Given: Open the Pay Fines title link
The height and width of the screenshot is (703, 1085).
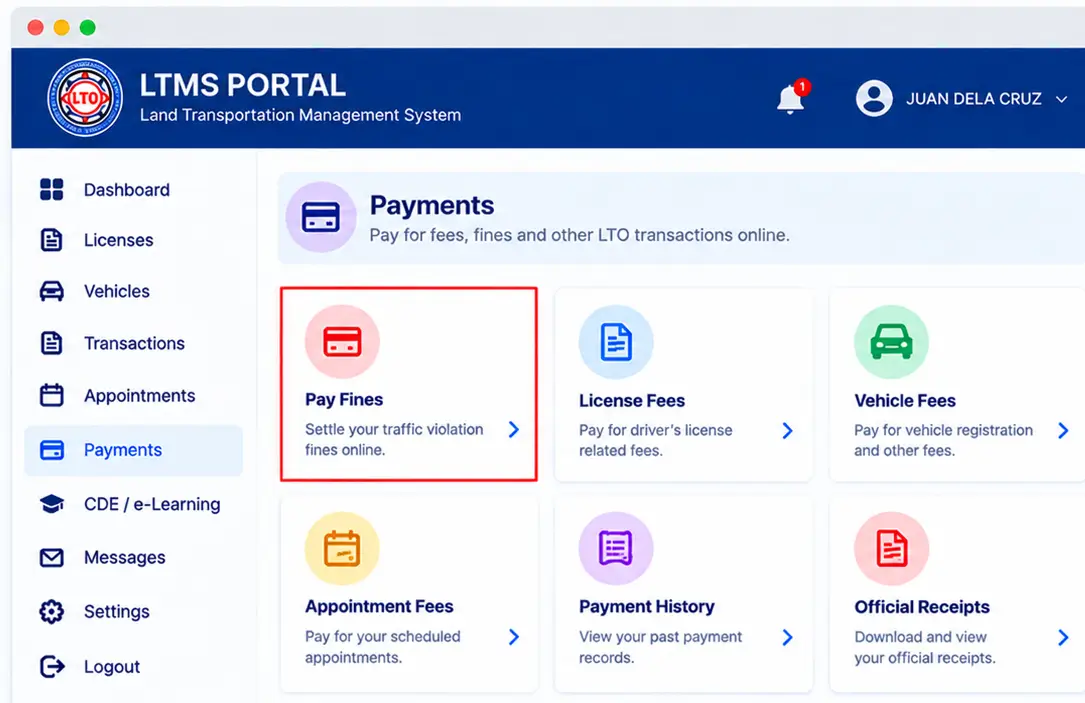Looking at the screenshot, I should click(x=344, y=399).
